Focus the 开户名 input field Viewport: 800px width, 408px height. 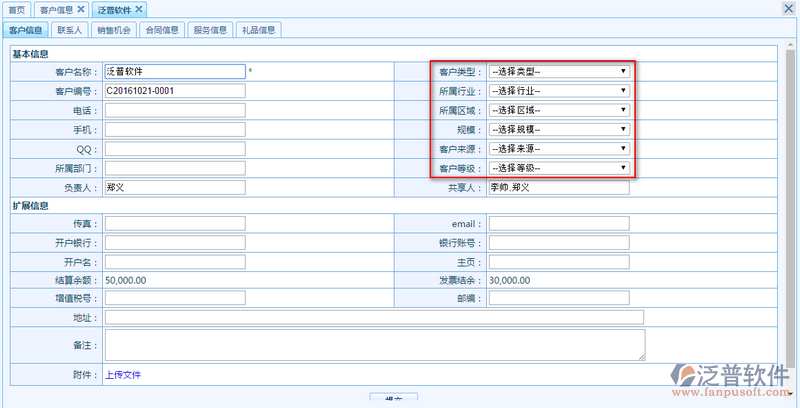[175, 262]
